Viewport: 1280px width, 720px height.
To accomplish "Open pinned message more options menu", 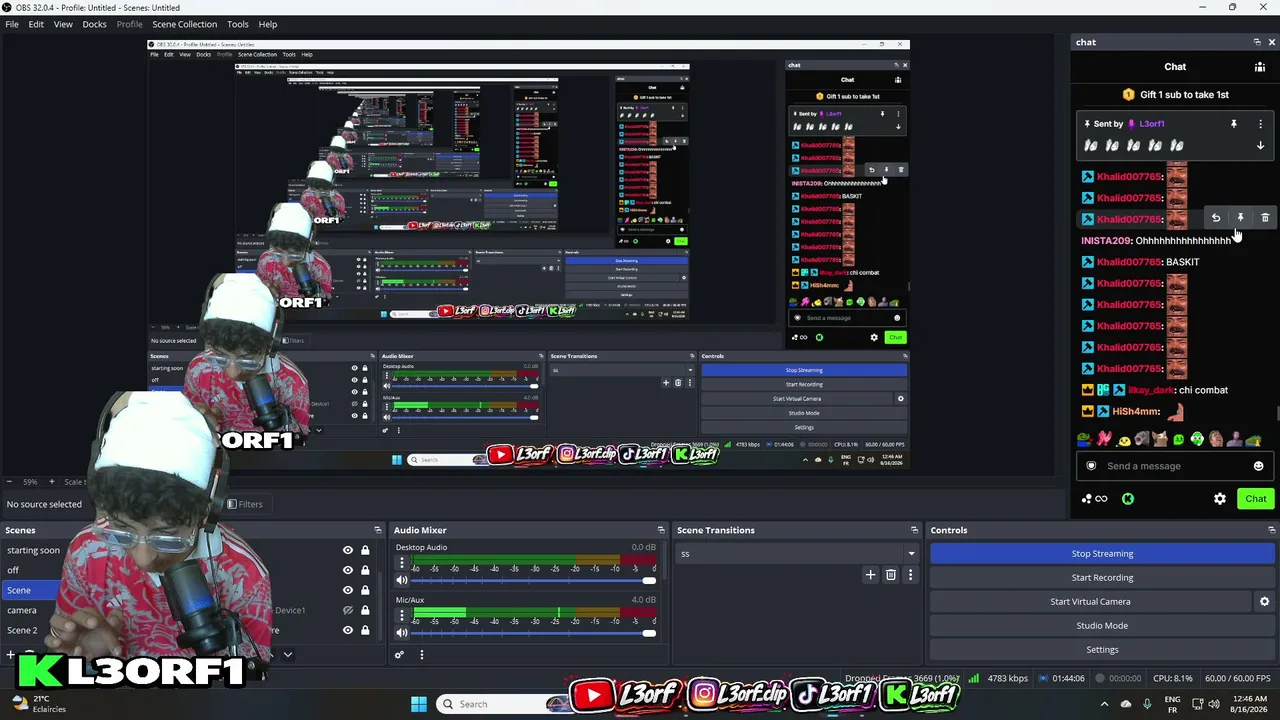I will coord(1260,124).
